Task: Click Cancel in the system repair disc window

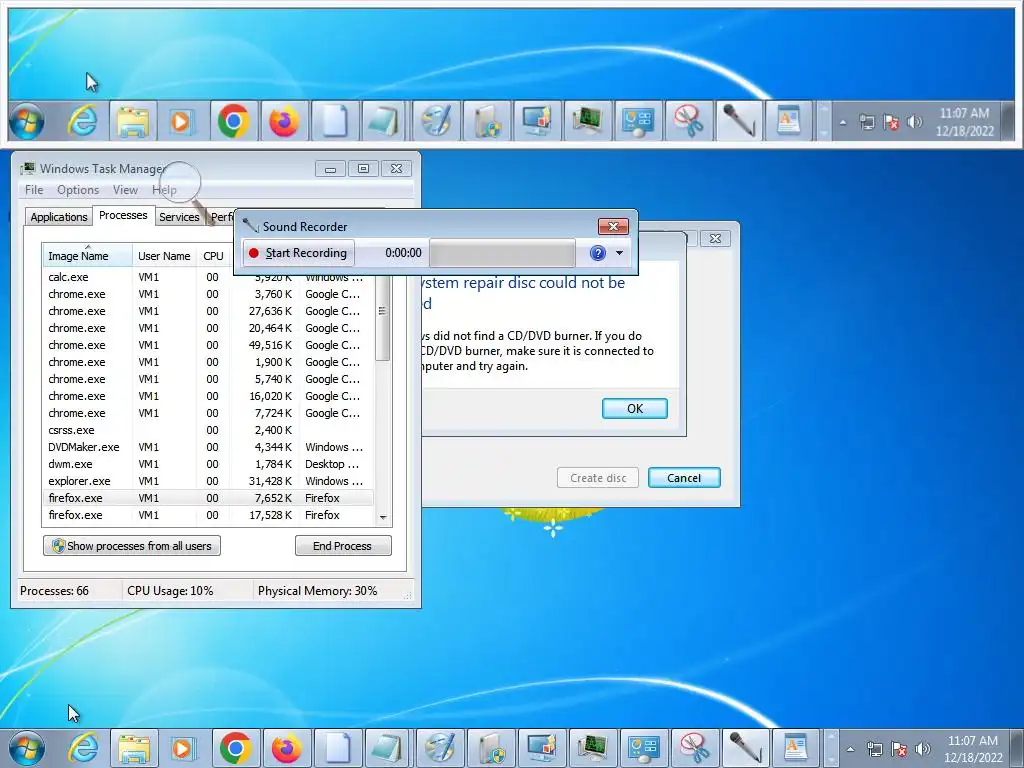Action: click(x=684, y=478)
